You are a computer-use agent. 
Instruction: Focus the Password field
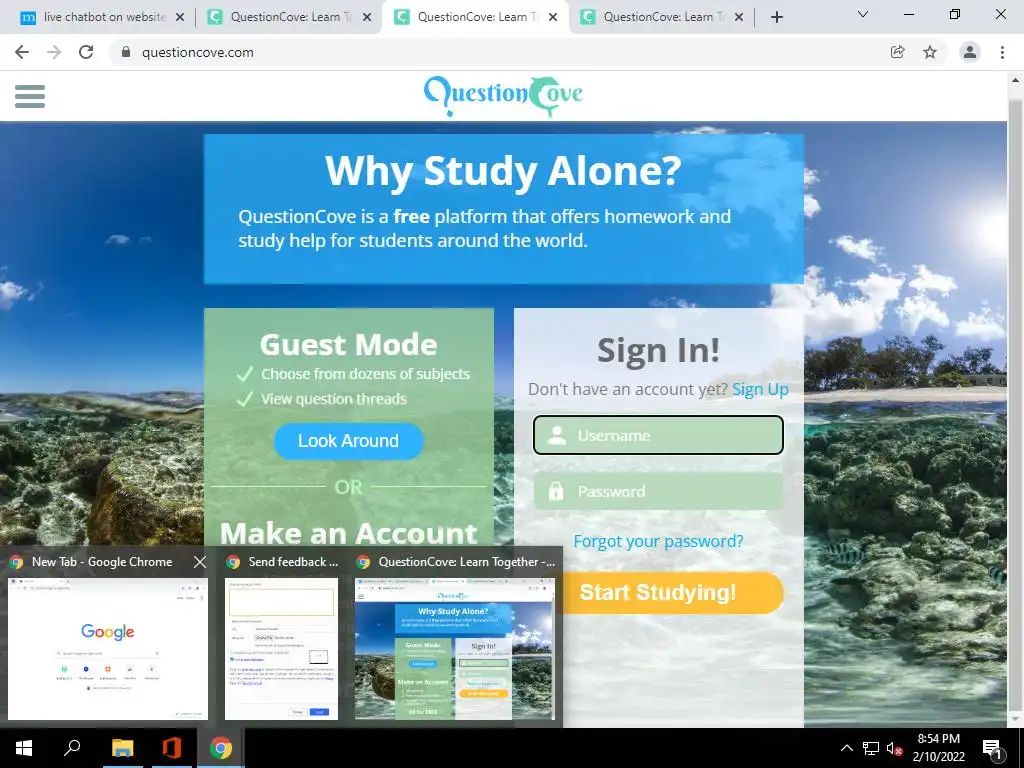click(x=658, y=491)
